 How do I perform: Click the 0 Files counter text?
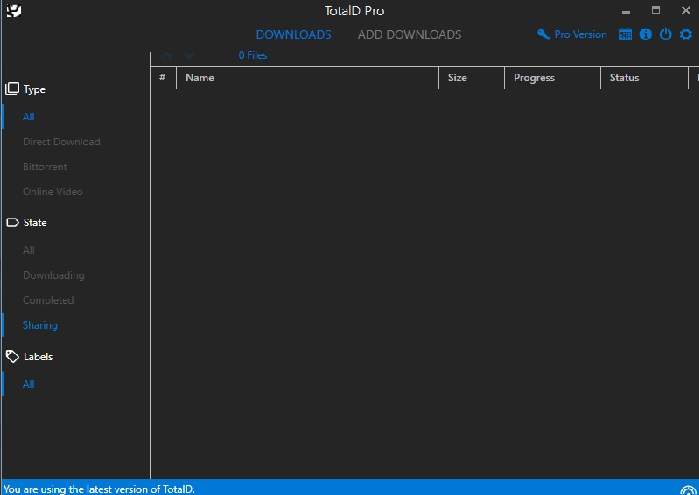[253, 55]
